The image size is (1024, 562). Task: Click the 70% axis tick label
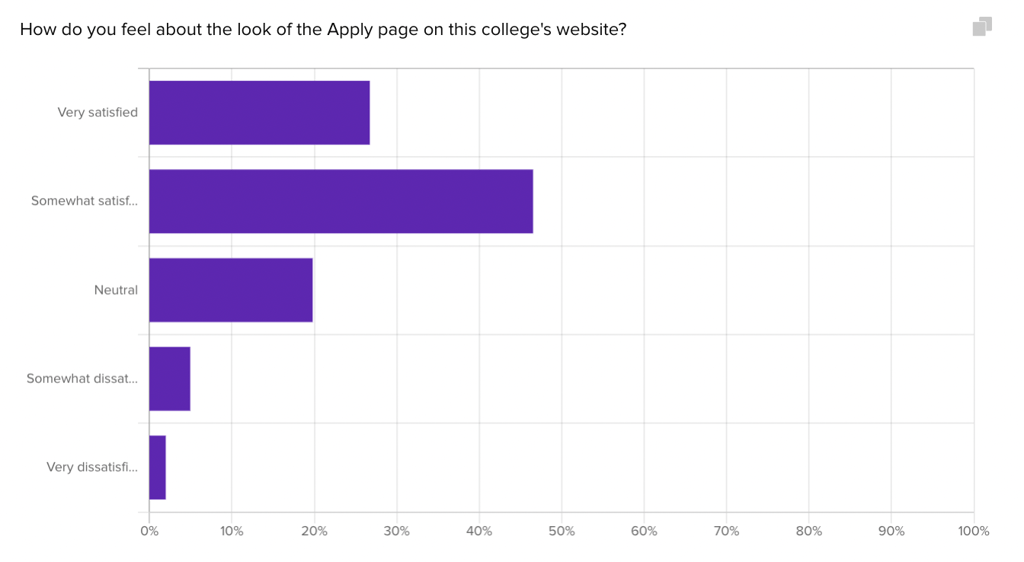point(726,531)
